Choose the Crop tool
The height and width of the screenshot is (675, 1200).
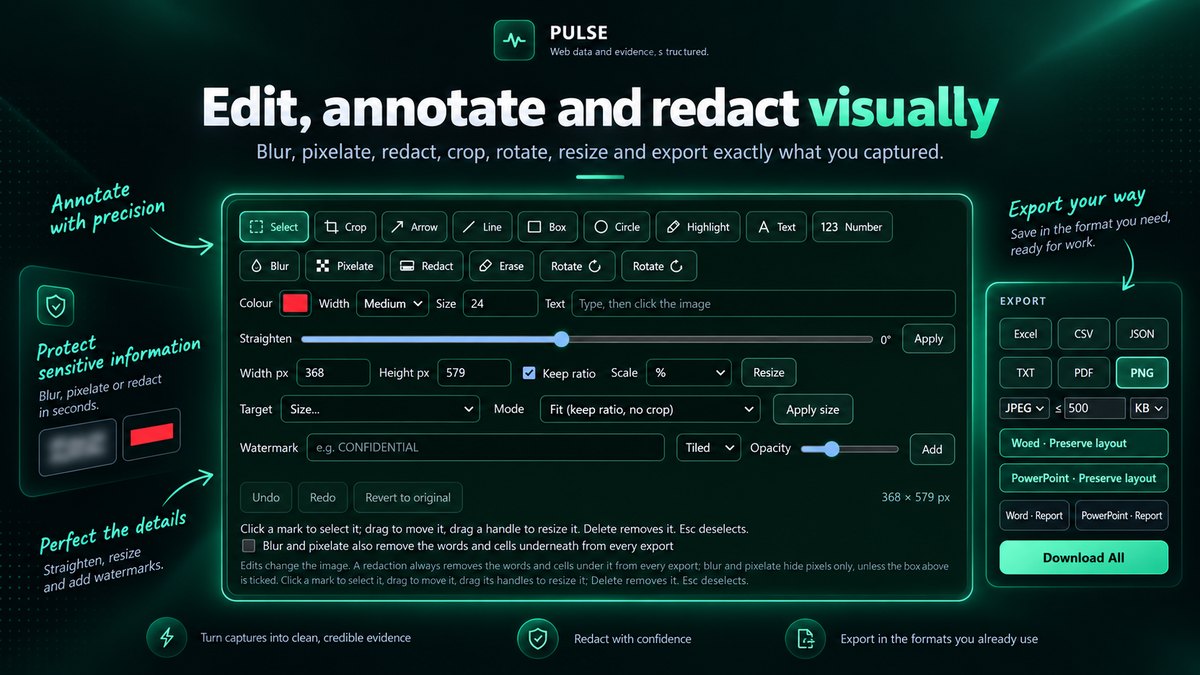(x=345, y=227)
